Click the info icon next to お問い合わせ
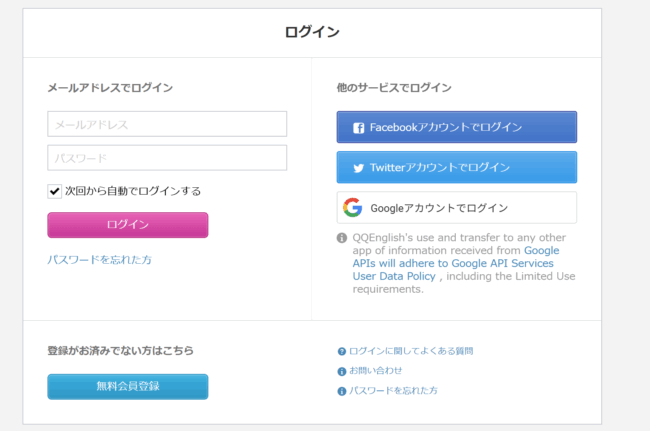650x431 pixels. pos(342,371)
